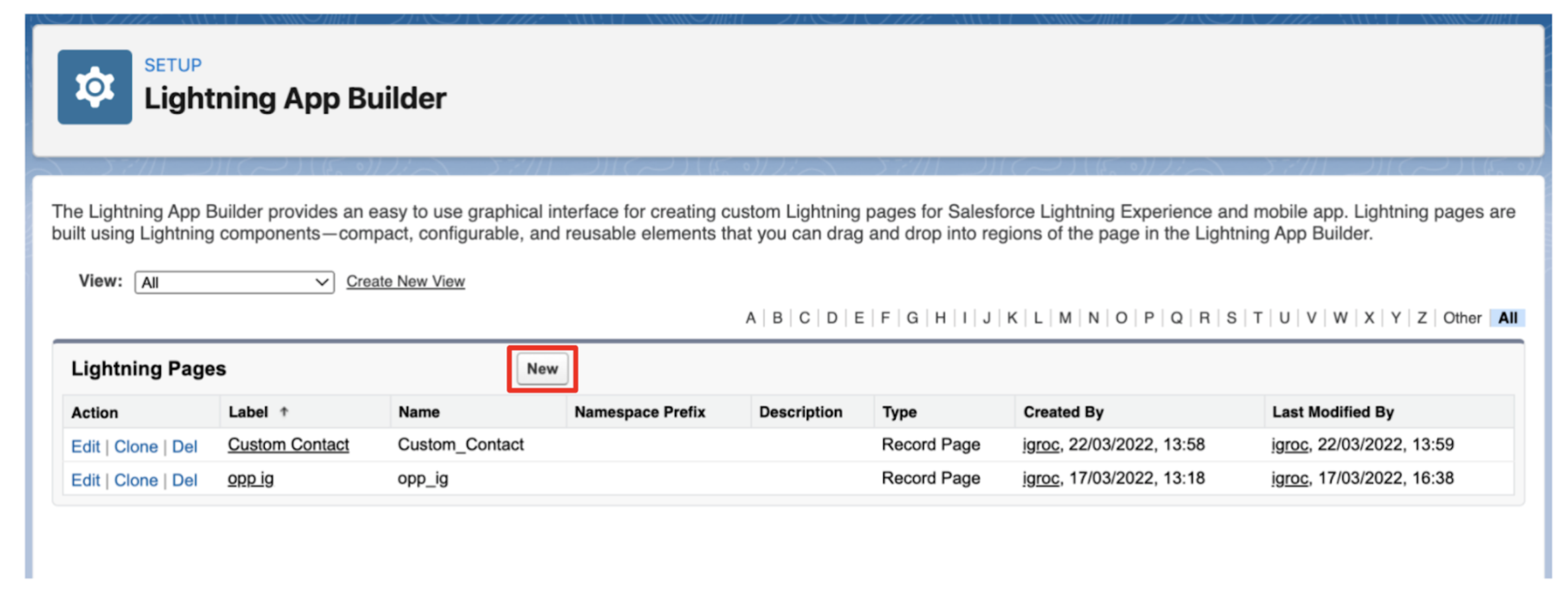Click Record Page type in Custom Contact row
Viewport: 1568px width, 591px height.
930,445
